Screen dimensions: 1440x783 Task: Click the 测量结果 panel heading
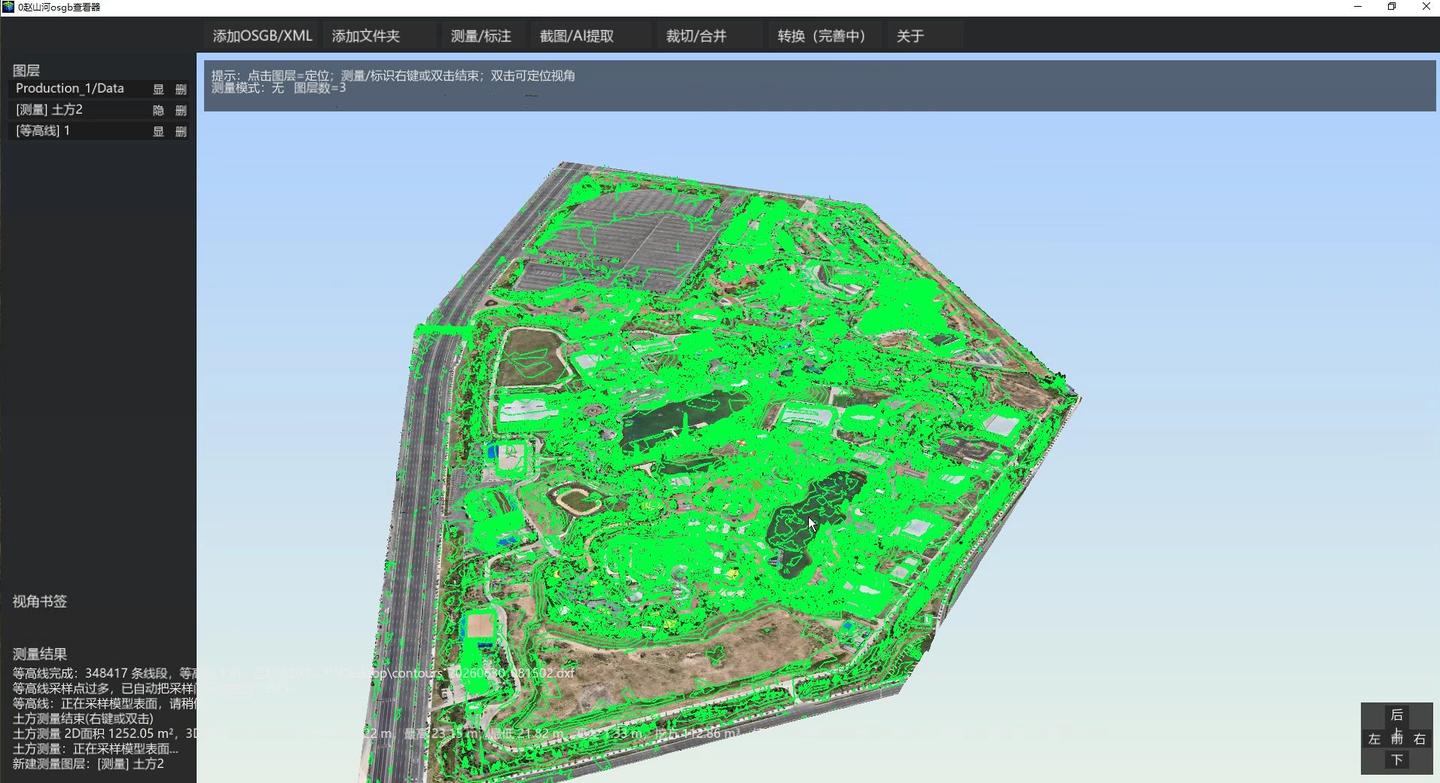(x=40, y=654)
